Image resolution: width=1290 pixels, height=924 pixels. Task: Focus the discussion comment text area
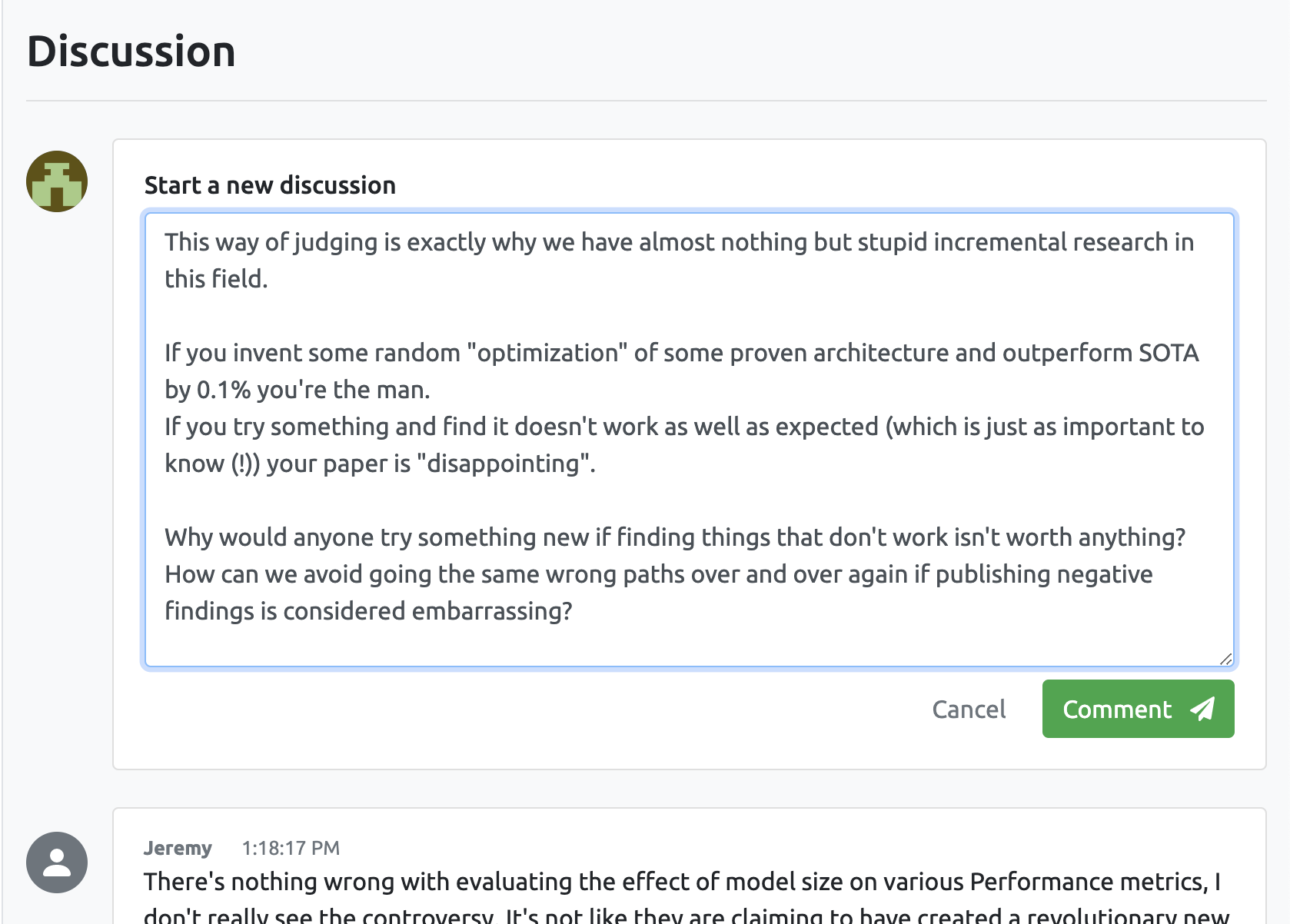click(692, 438)
